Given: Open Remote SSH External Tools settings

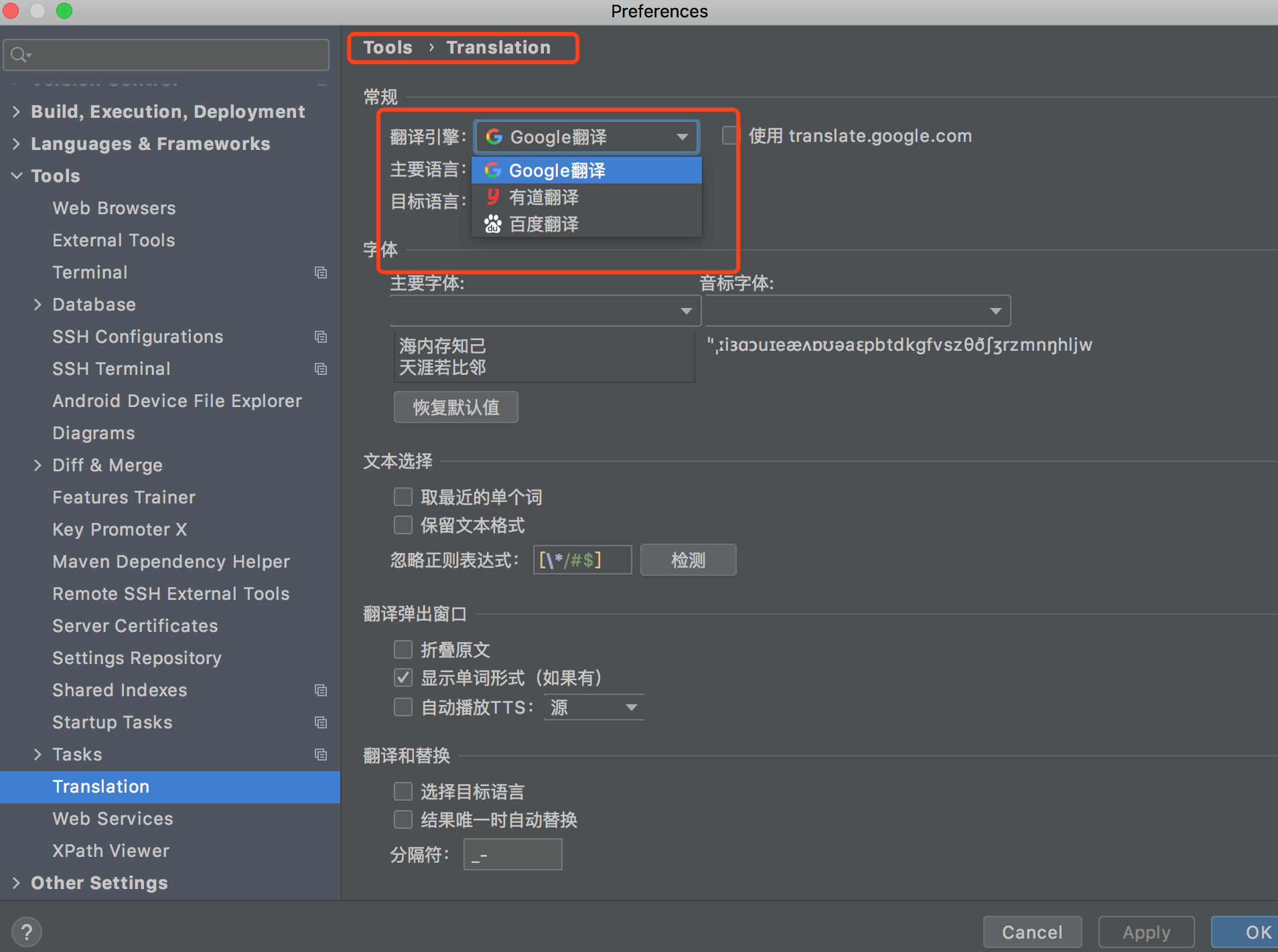Looking at the screenshot, I should tap(171, 594).
